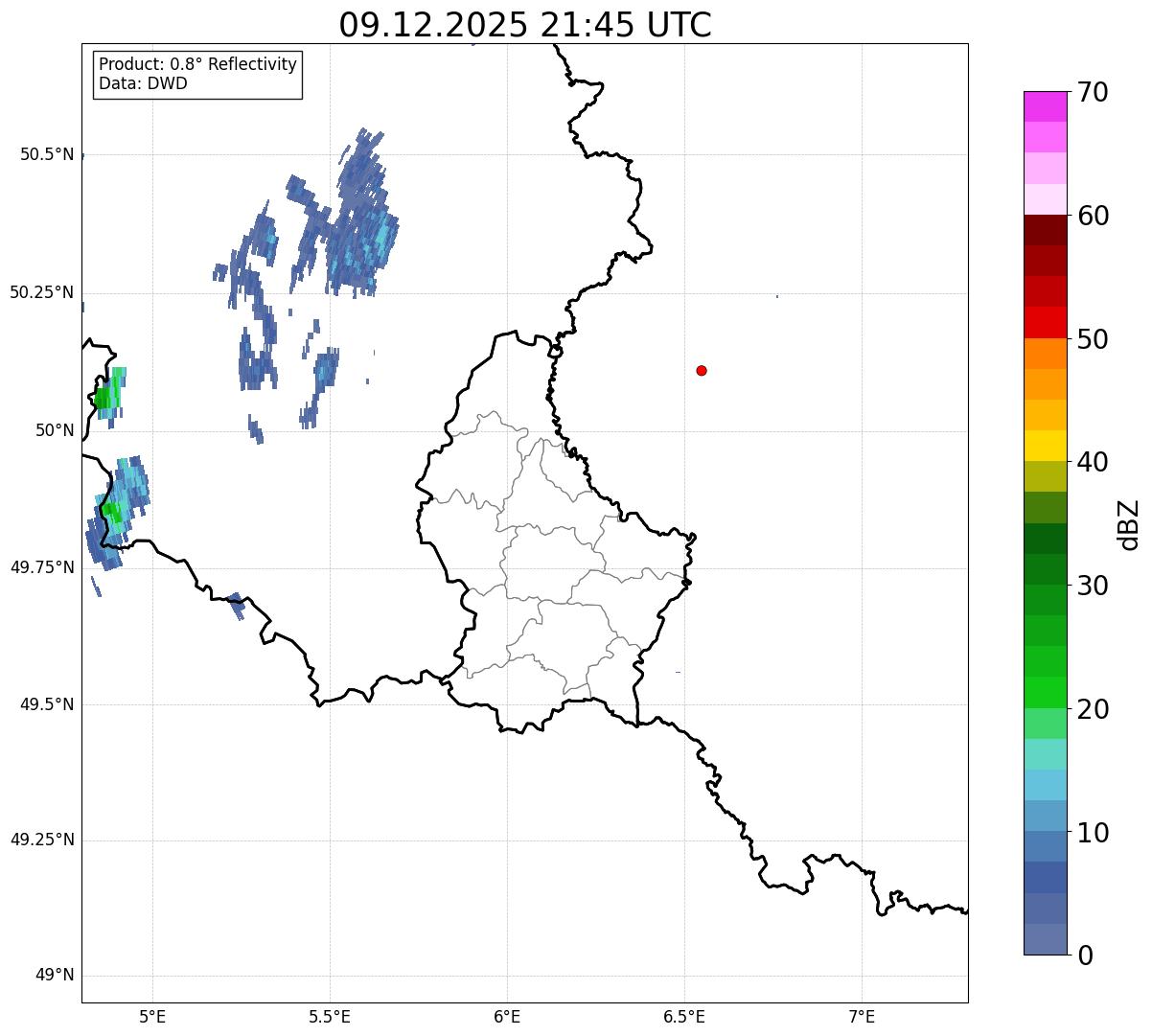Click the 49.5°N latitude label

pos(46,704)
